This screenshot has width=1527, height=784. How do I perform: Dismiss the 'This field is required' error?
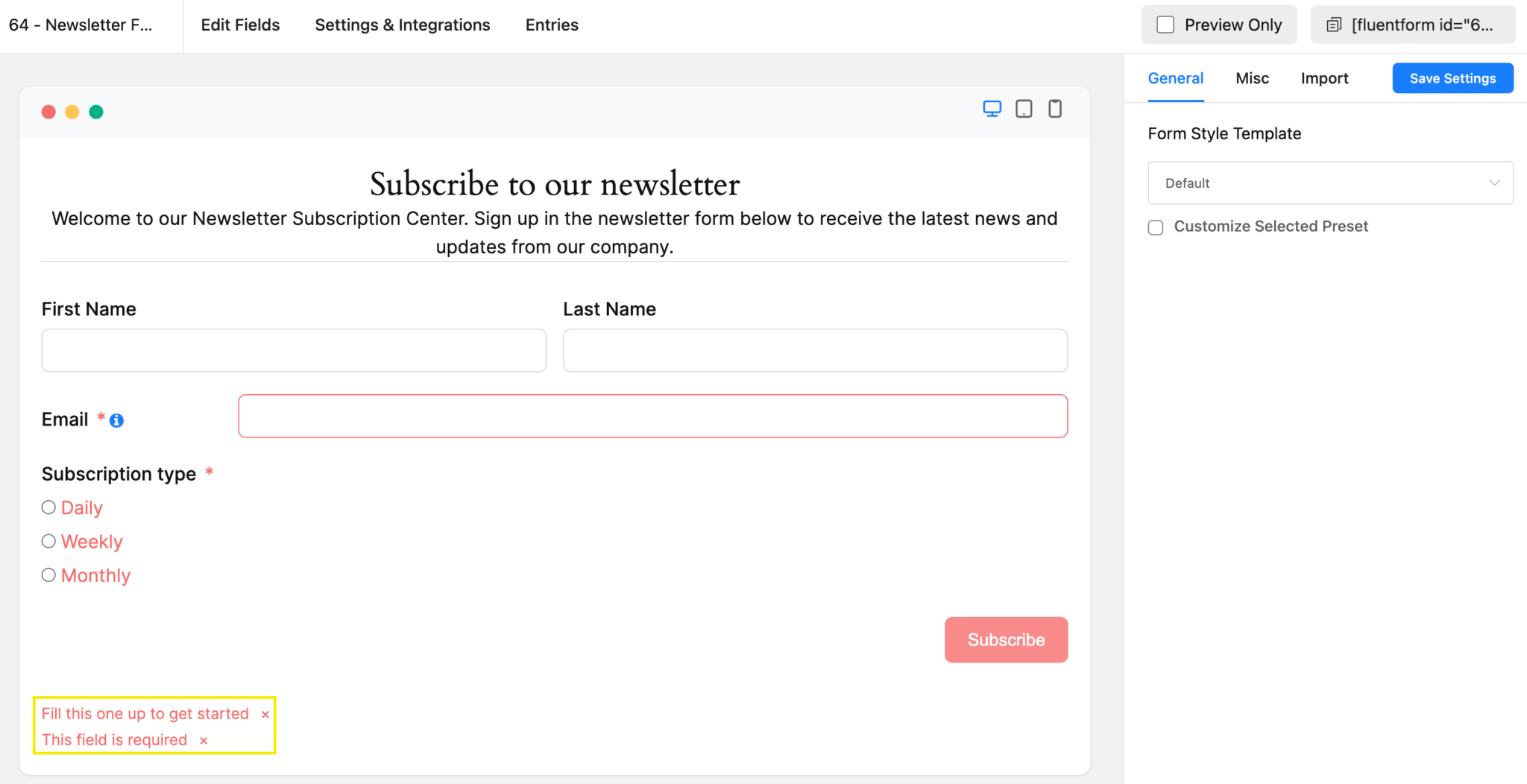(203, 740)
